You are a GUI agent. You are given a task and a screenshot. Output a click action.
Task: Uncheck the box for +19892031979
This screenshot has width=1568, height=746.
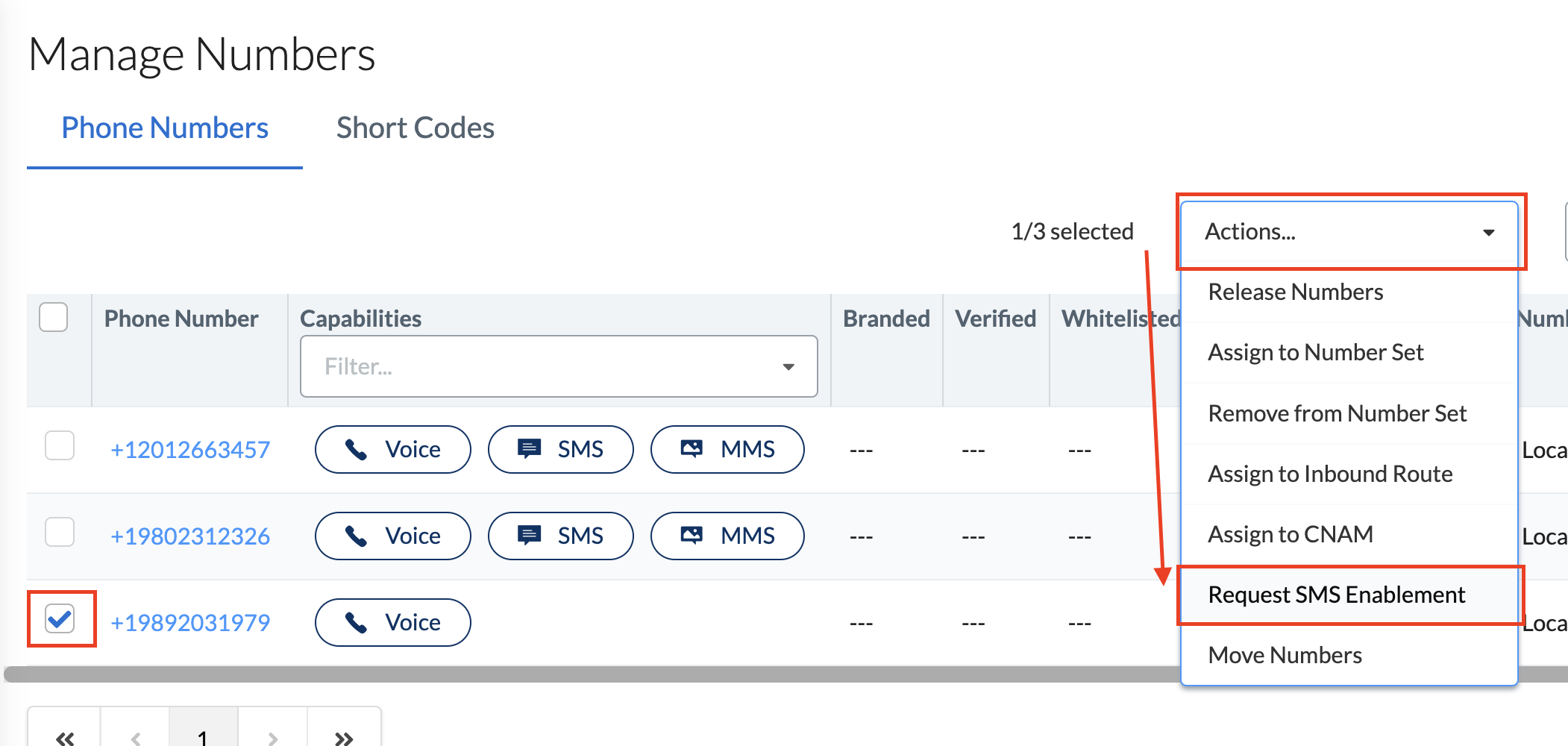click(60, 618)
